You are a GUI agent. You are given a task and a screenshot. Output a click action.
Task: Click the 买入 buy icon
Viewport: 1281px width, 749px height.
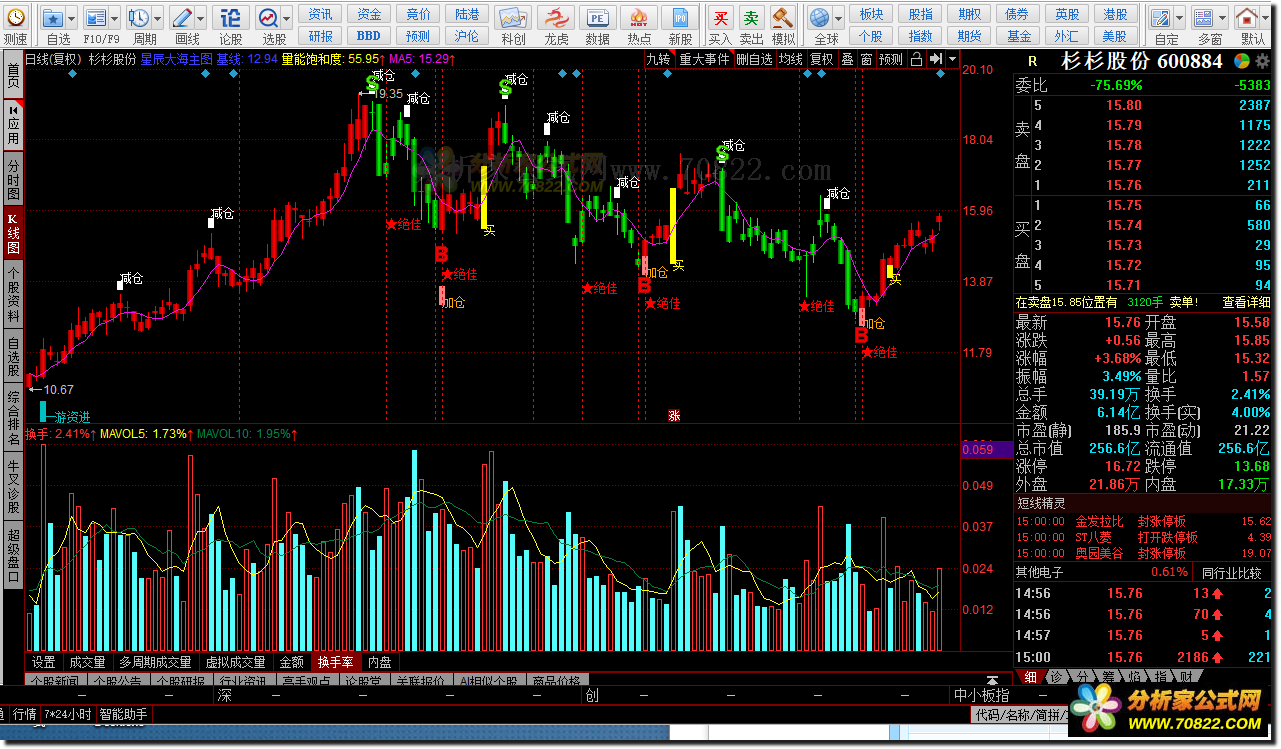[720, 18]
